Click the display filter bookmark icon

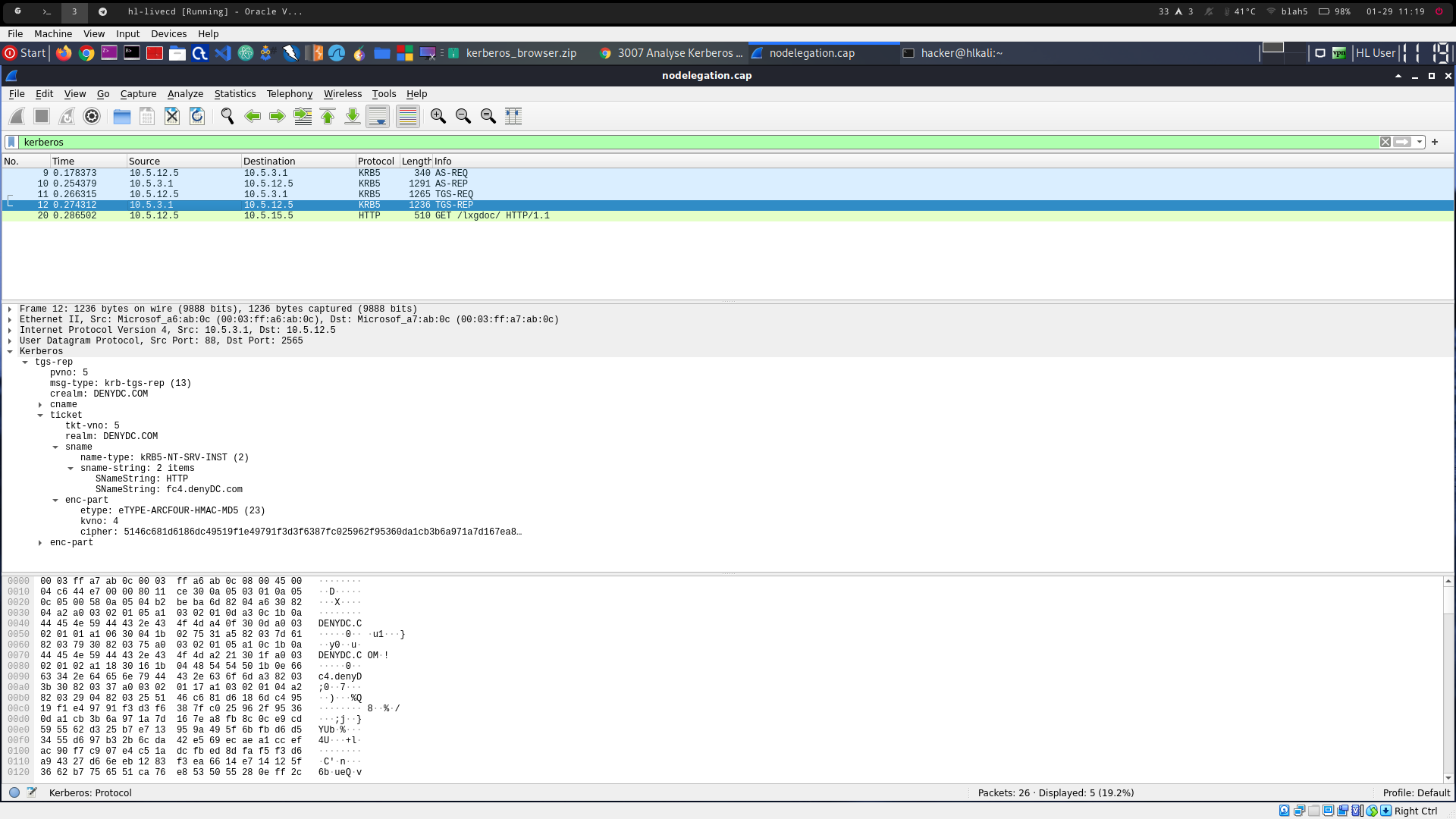click(x=11, y=142)
